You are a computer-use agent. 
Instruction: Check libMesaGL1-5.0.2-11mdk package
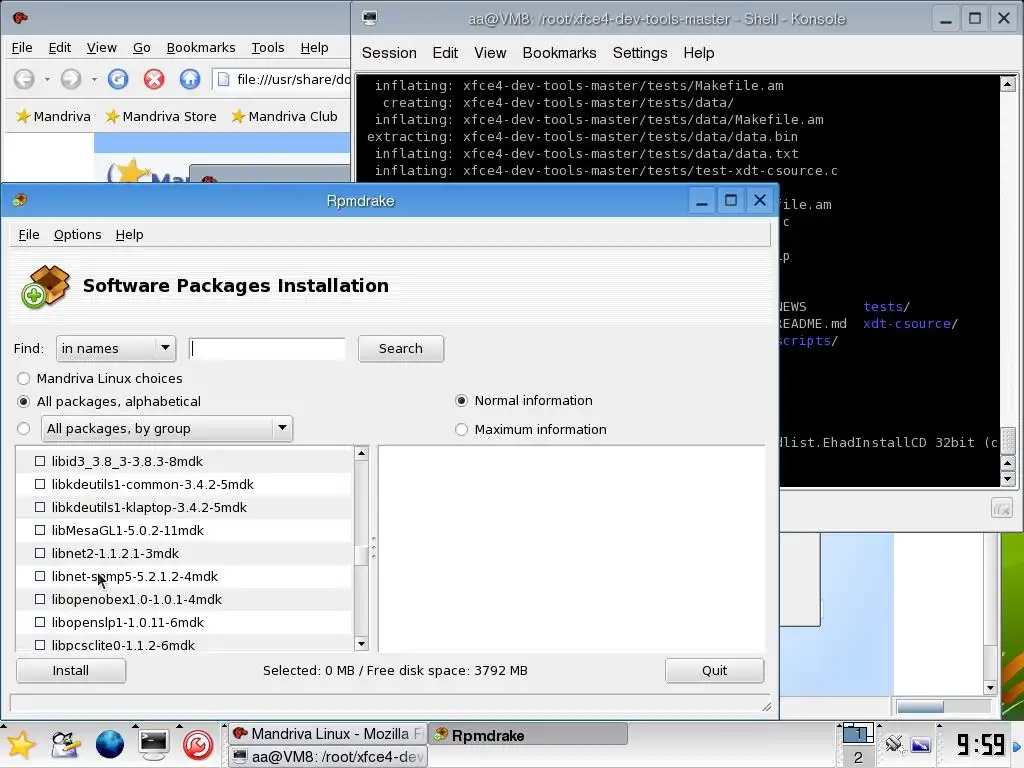(40, 530)
